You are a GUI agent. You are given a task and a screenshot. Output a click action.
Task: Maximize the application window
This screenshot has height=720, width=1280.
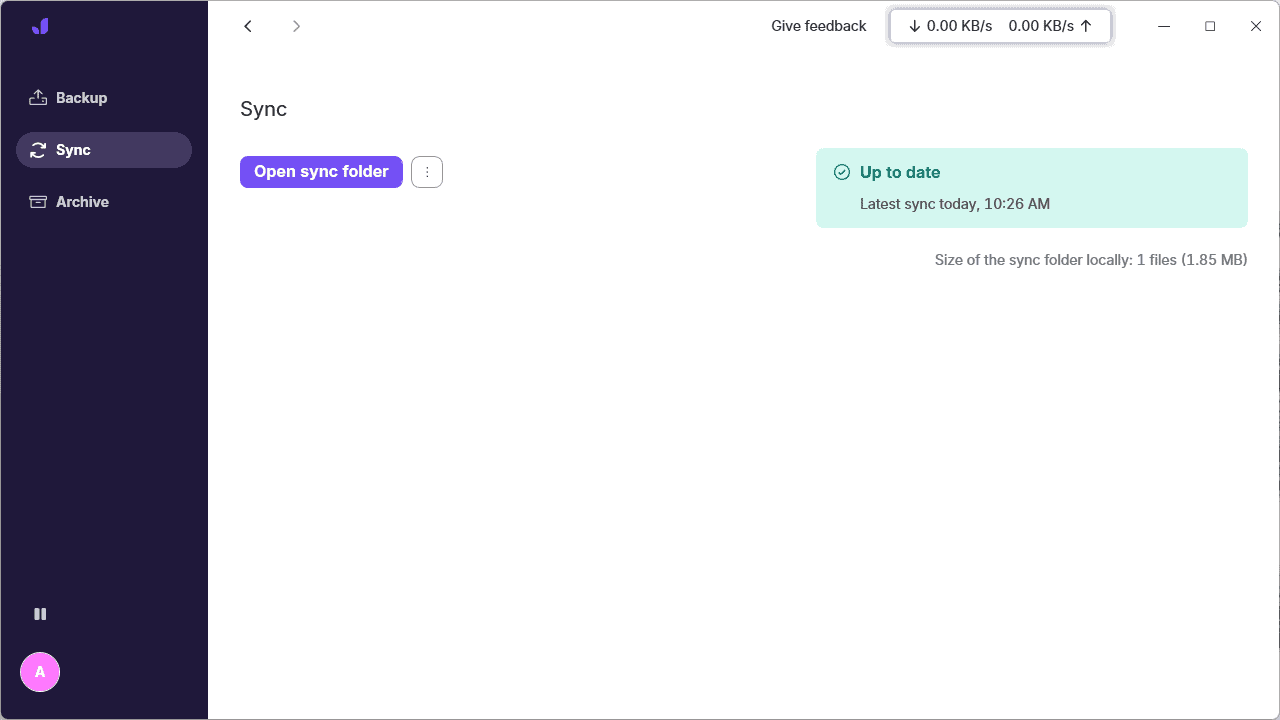coord(1210,26)
